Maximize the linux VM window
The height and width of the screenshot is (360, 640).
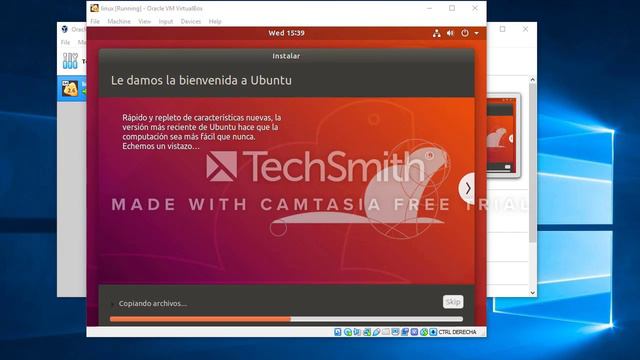point(452,8)
